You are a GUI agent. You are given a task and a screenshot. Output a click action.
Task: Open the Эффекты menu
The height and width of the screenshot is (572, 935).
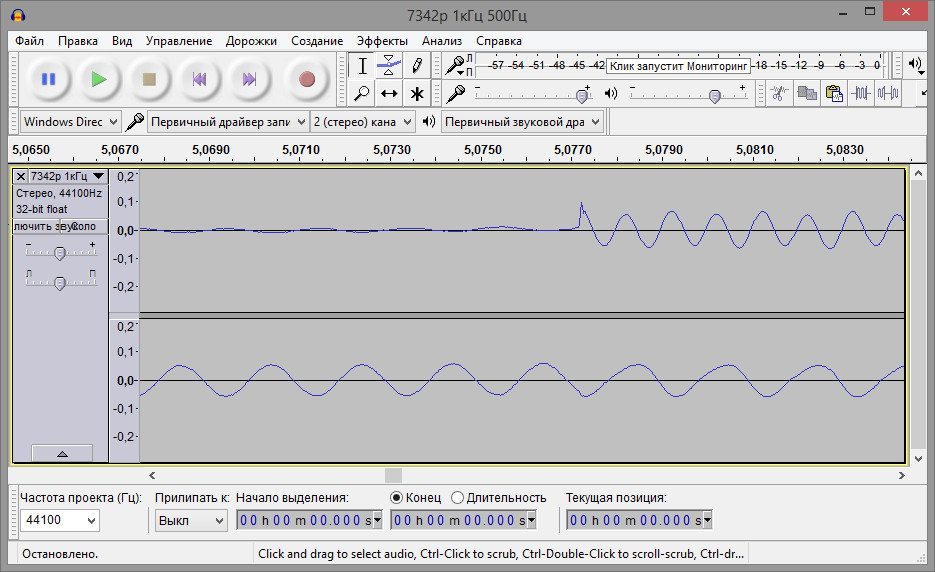[x=382, y=41]
